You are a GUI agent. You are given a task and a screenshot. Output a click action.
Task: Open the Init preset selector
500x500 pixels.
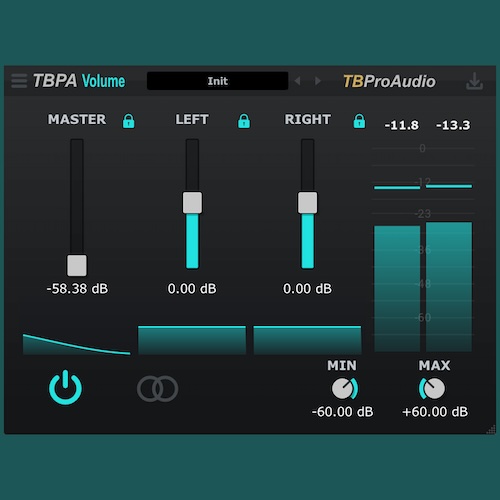(x=217, y=81)
